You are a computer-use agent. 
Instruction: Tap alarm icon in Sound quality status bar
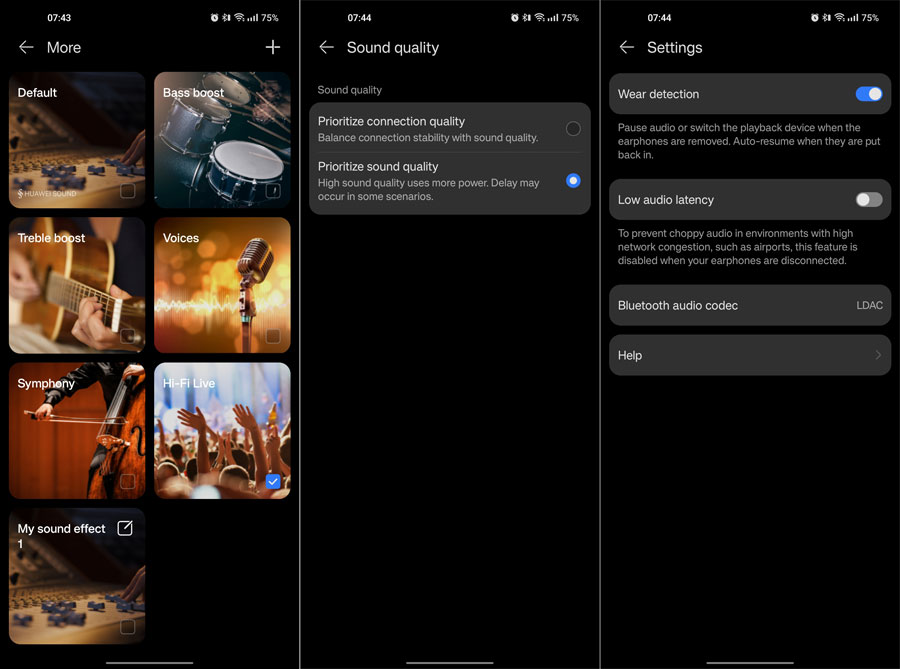515,18
